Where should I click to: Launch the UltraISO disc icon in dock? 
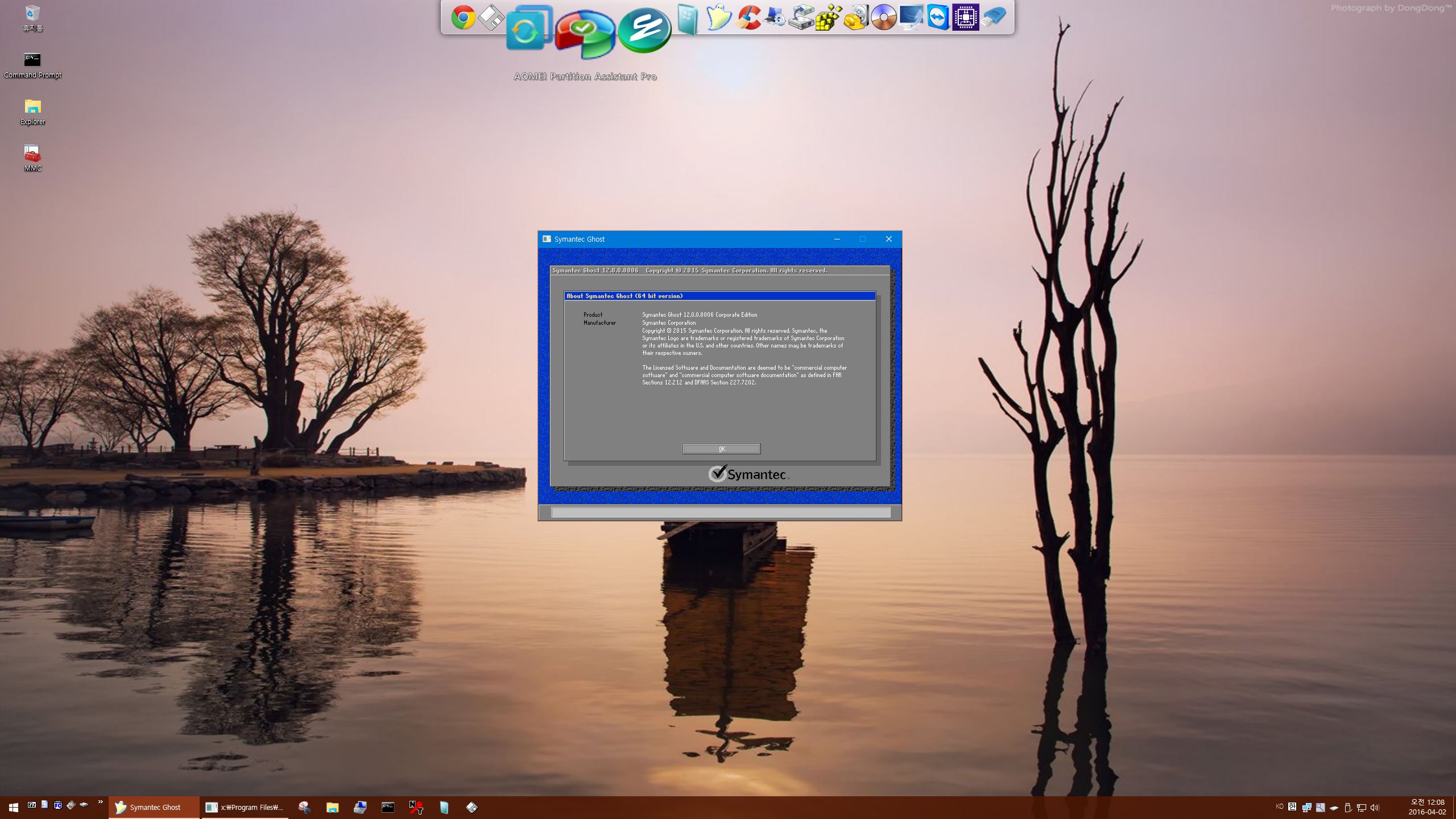(883, 17)
